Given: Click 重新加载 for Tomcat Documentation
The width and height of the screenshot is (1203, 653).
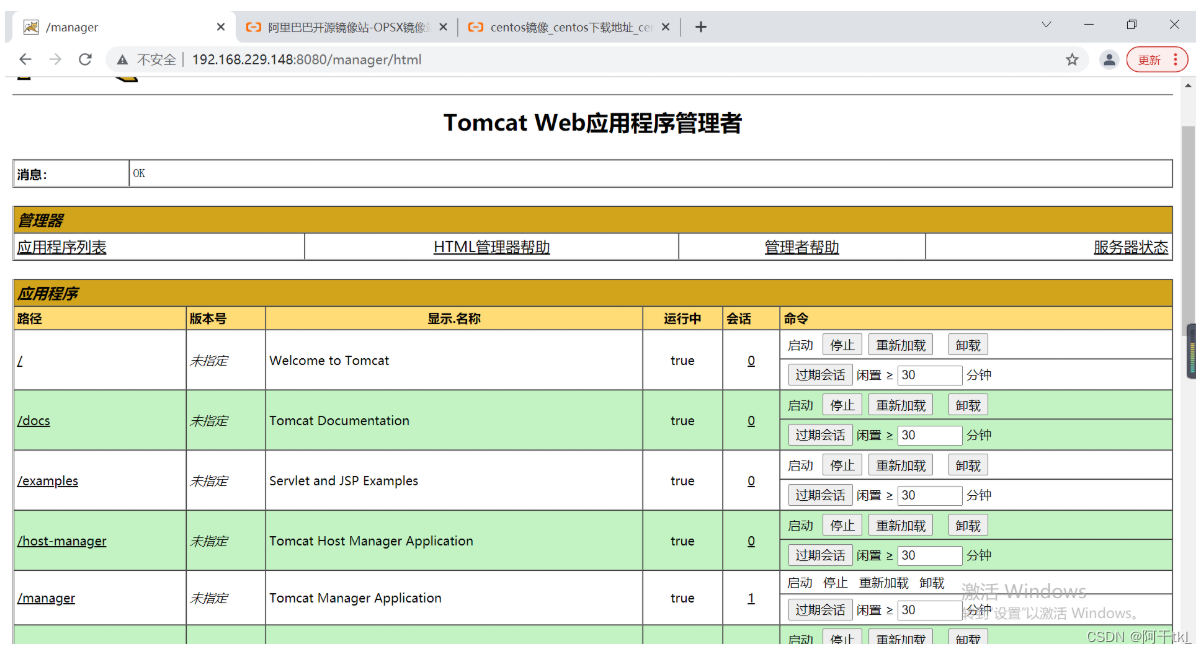Looking at the screenshot, I should [901, 405].
